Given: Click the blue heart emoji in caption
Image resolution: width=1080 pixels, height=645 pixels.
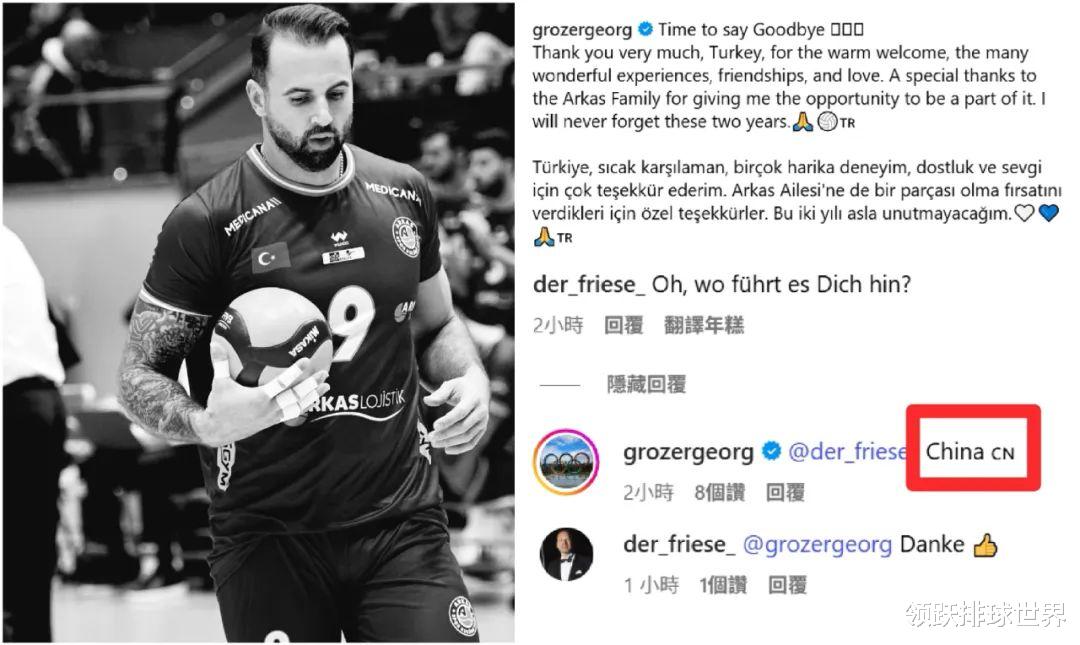Looking at the screenshot, I should coord(1048,213).
